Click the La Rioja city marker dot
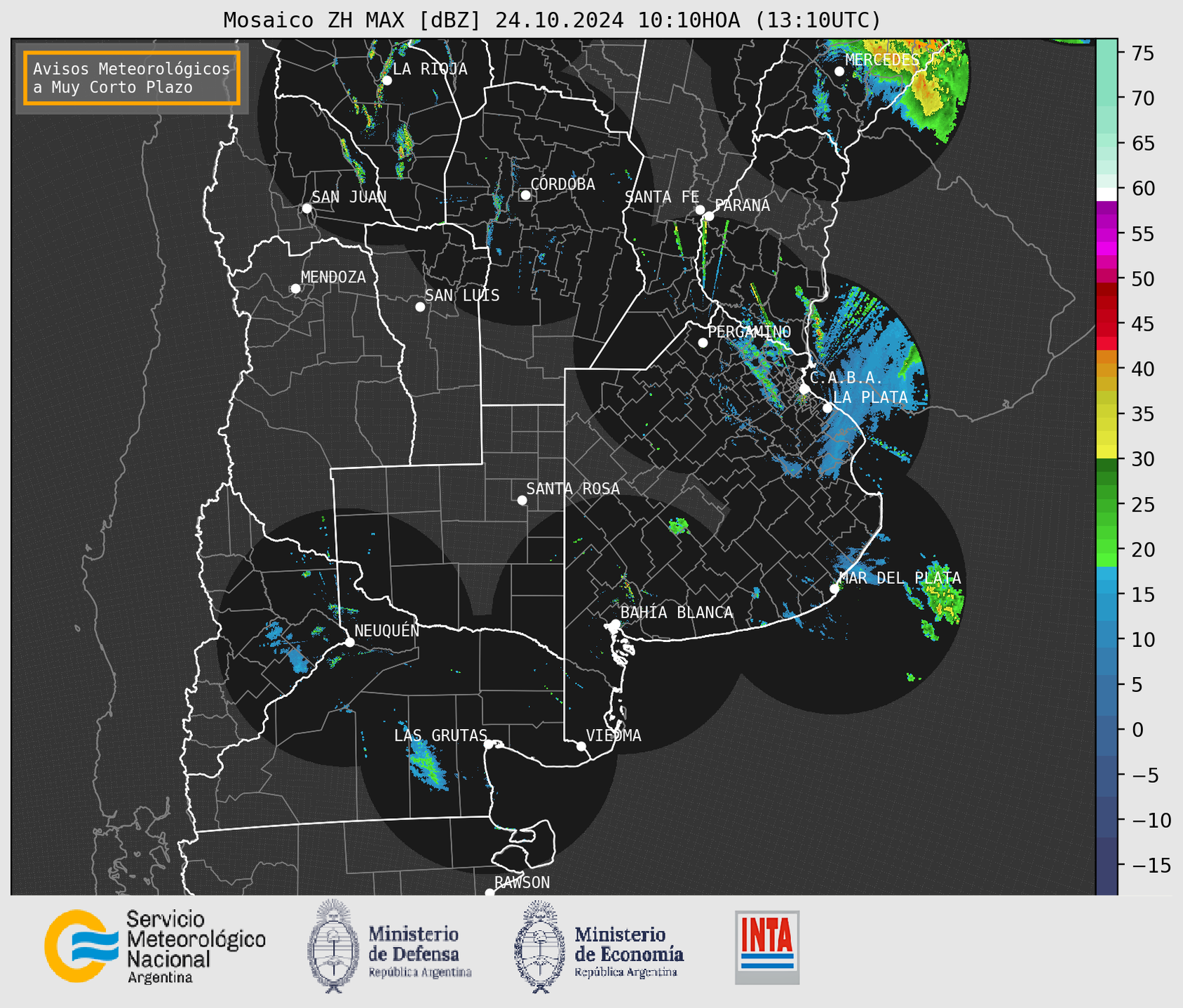 click(x=386, y=81)
